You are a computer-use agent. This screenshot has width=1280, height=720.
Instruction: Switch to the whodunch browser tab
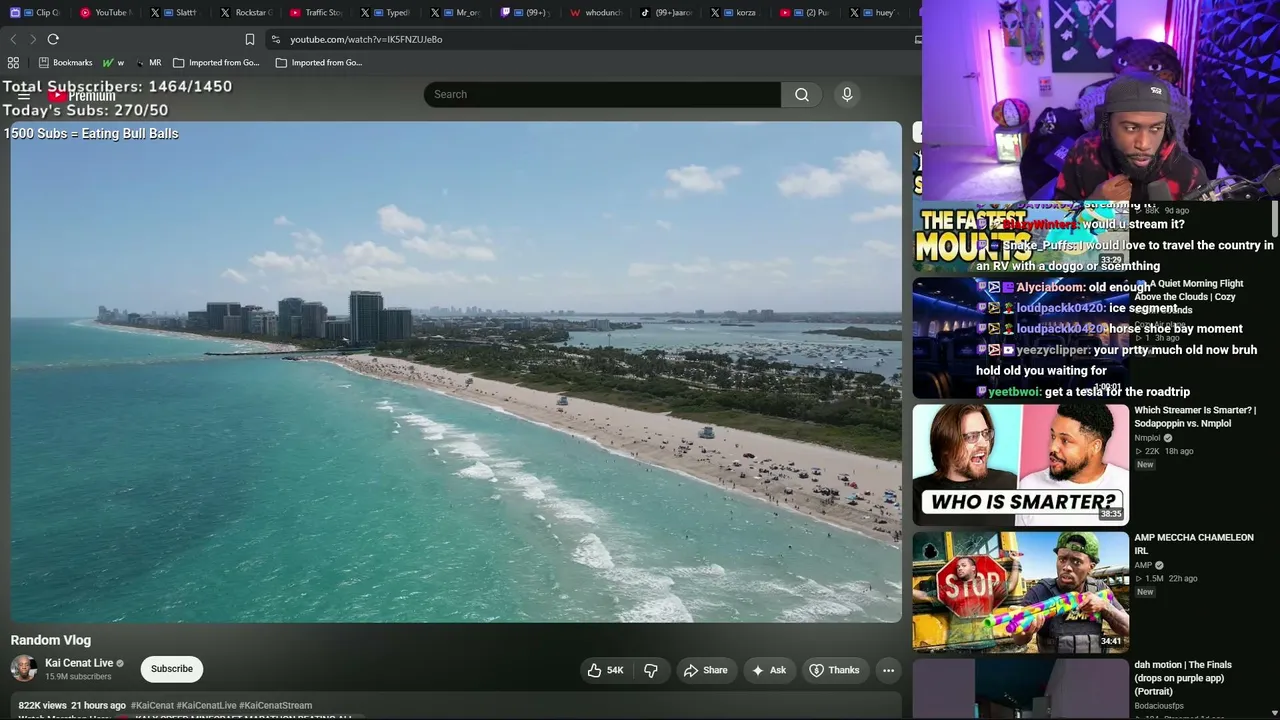pyautogui.click(x=595, y=13)
